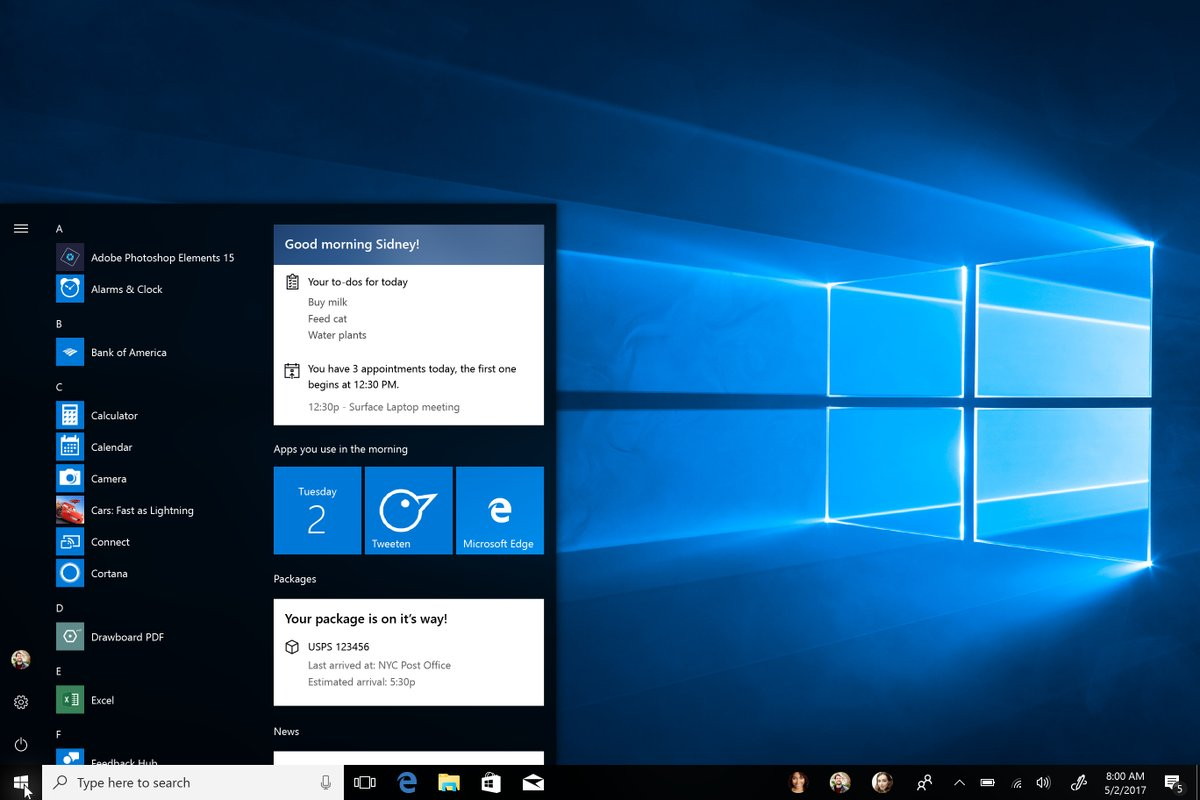Launch the Camera app icon
This screenshot has height=800, width=1200.
pyautogui.click(x=70, y=478)
